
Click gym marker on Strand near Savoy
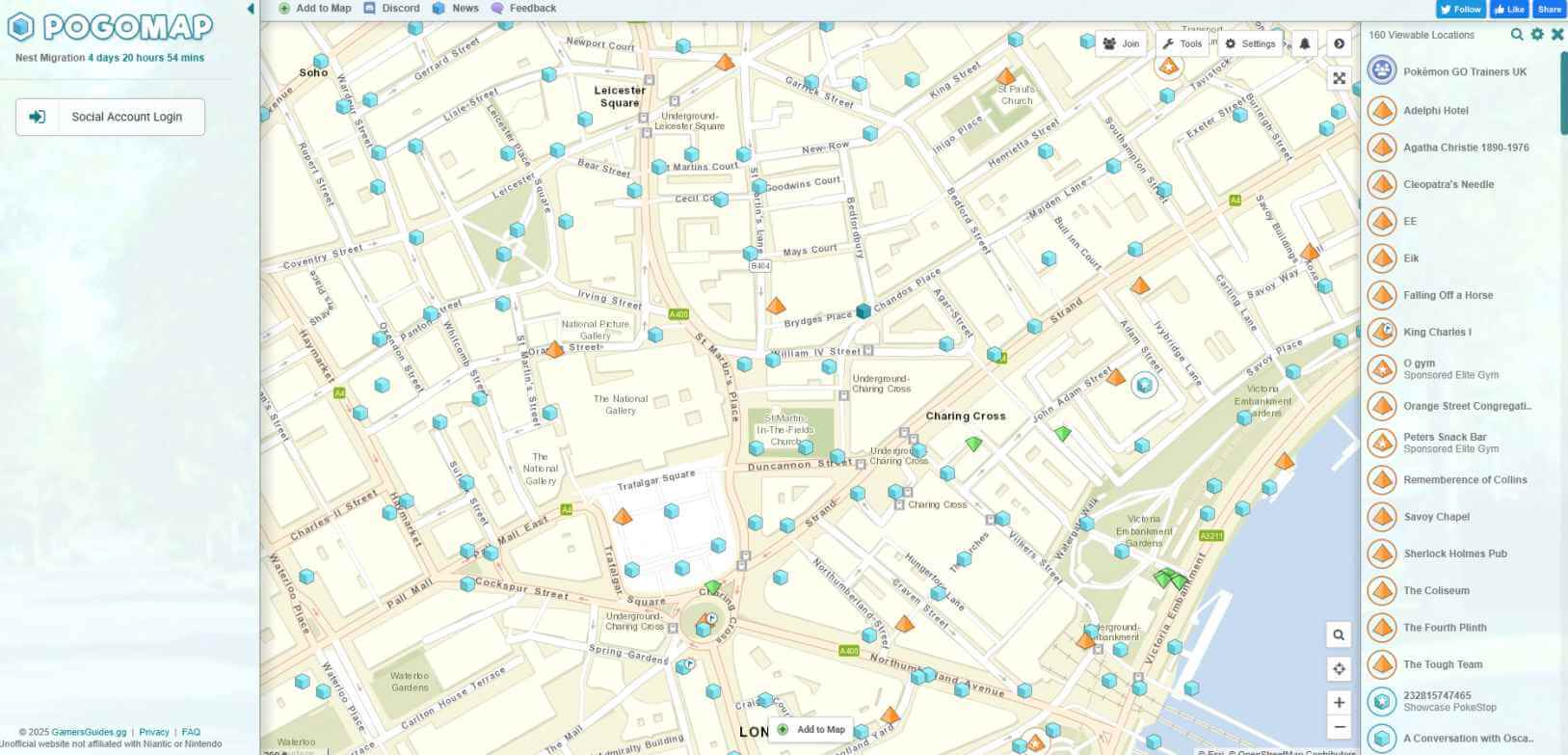(x=1140, y=285)
